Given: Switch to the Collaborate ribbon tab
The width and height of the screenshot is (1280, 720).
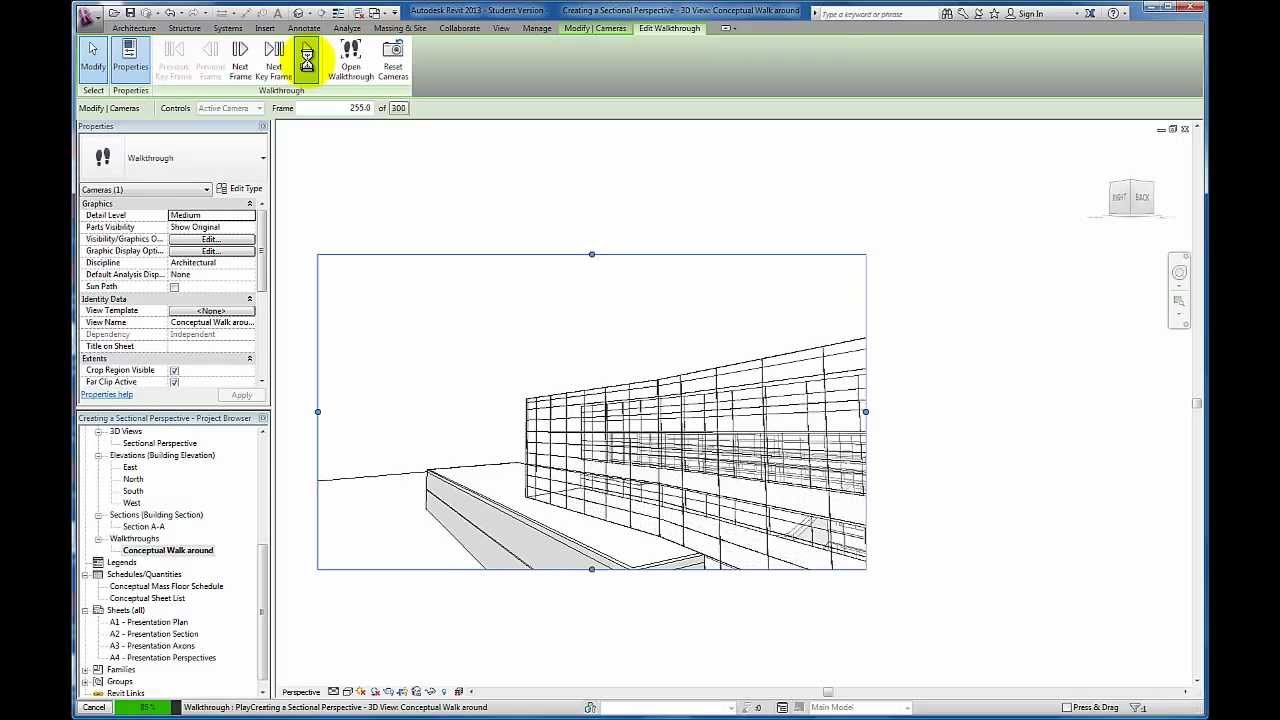Looking at the screenshot, I should tap(460, 28).
